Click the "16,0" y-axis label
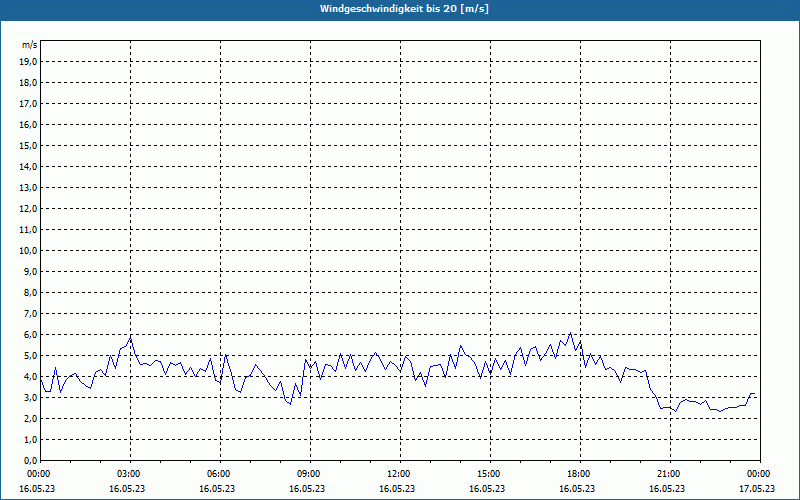This screenshot has width=800, height=500. click(28, 124)
